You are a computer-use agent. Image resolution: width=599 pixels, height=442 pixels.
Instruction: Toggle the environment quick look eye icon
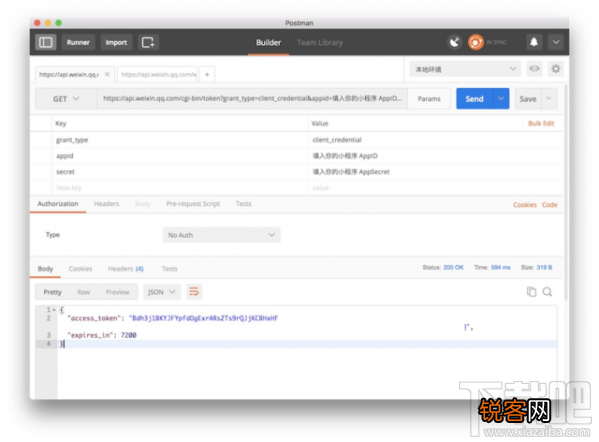pos(534,69)
